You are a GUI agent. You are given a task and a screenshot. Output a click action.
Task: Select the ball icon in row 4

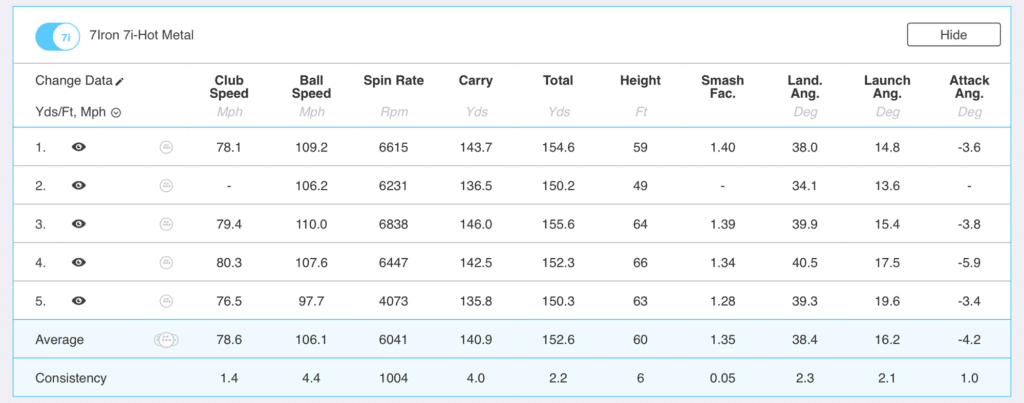point(166,262)
